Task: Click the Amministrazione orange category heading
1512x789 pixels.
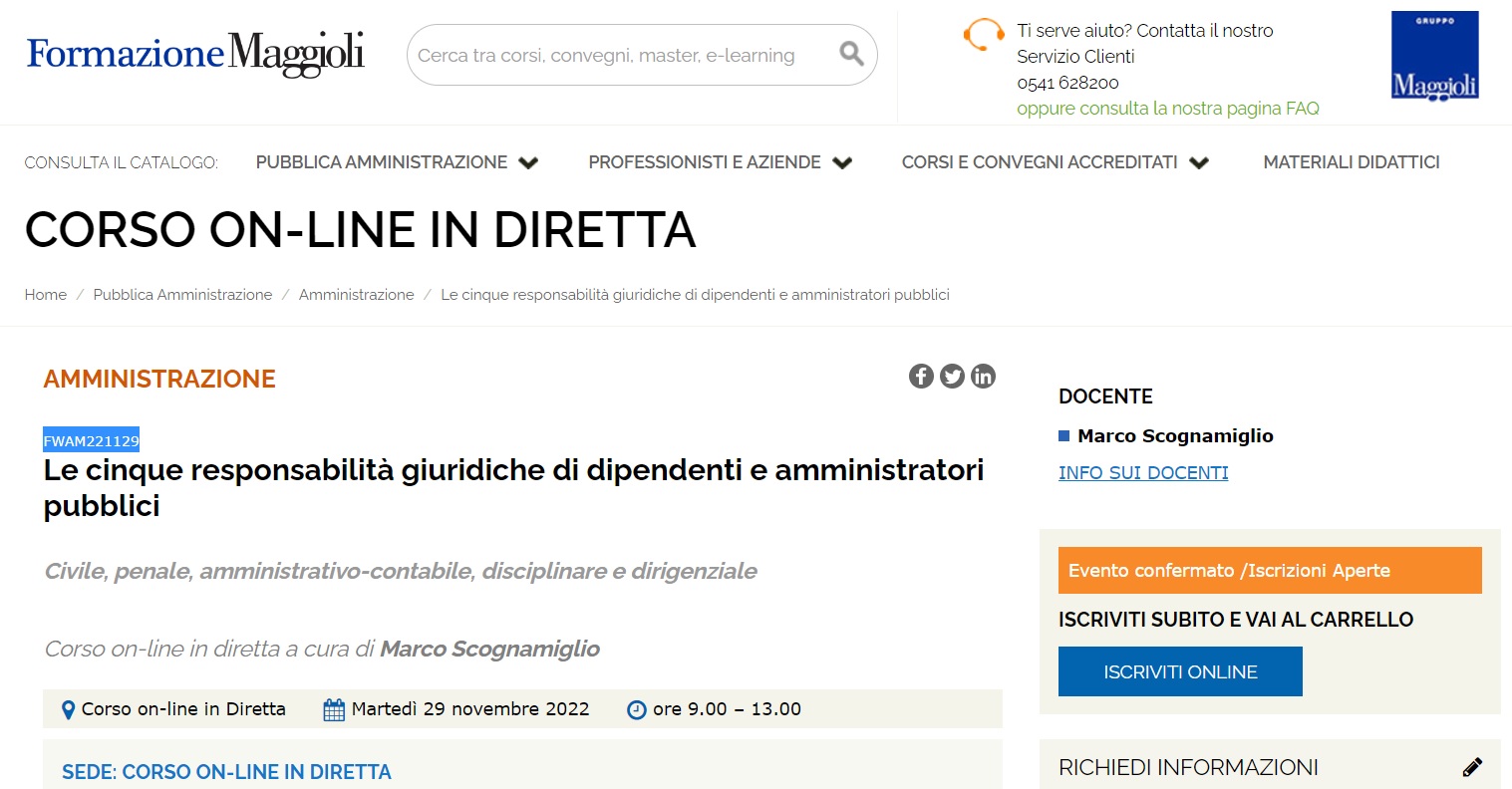Action: (x=159, y=379)
